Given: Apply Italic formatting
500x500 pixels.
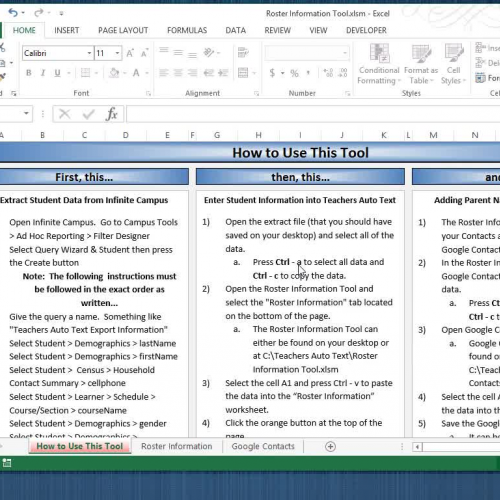Looking at the screenshot, I should [x=43, y=73].
